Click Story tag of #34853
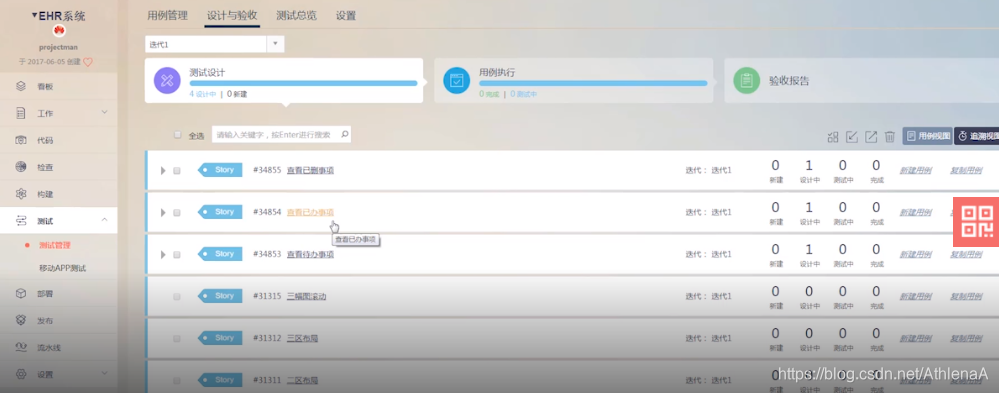 coord(220,254)
